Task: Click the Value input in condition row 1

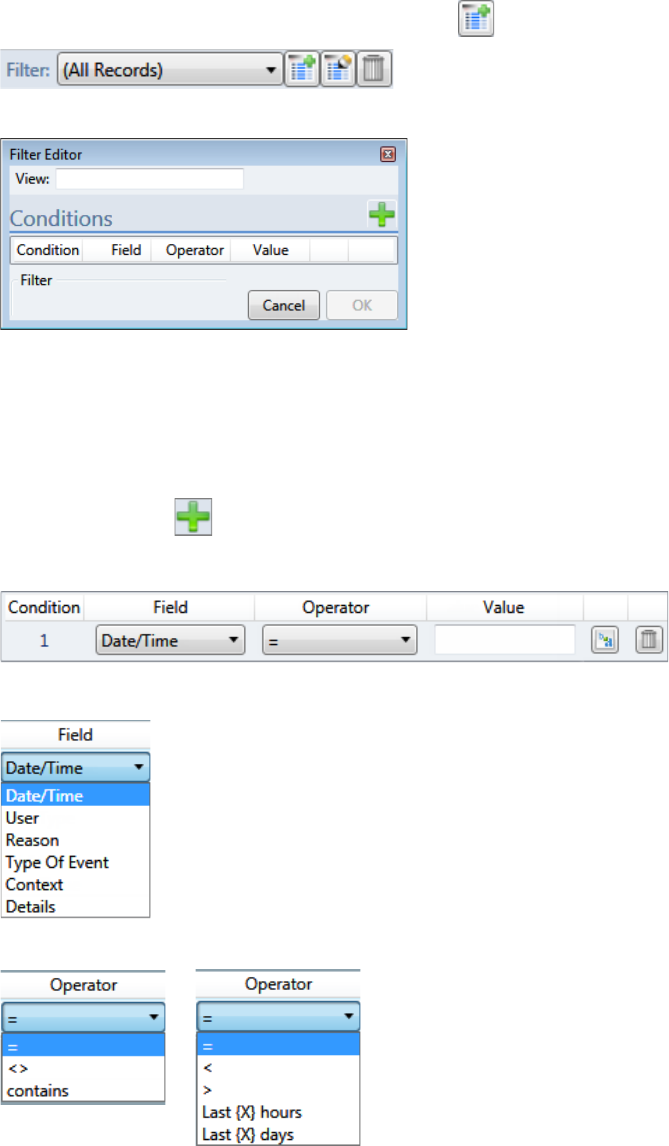Action: 504,640
